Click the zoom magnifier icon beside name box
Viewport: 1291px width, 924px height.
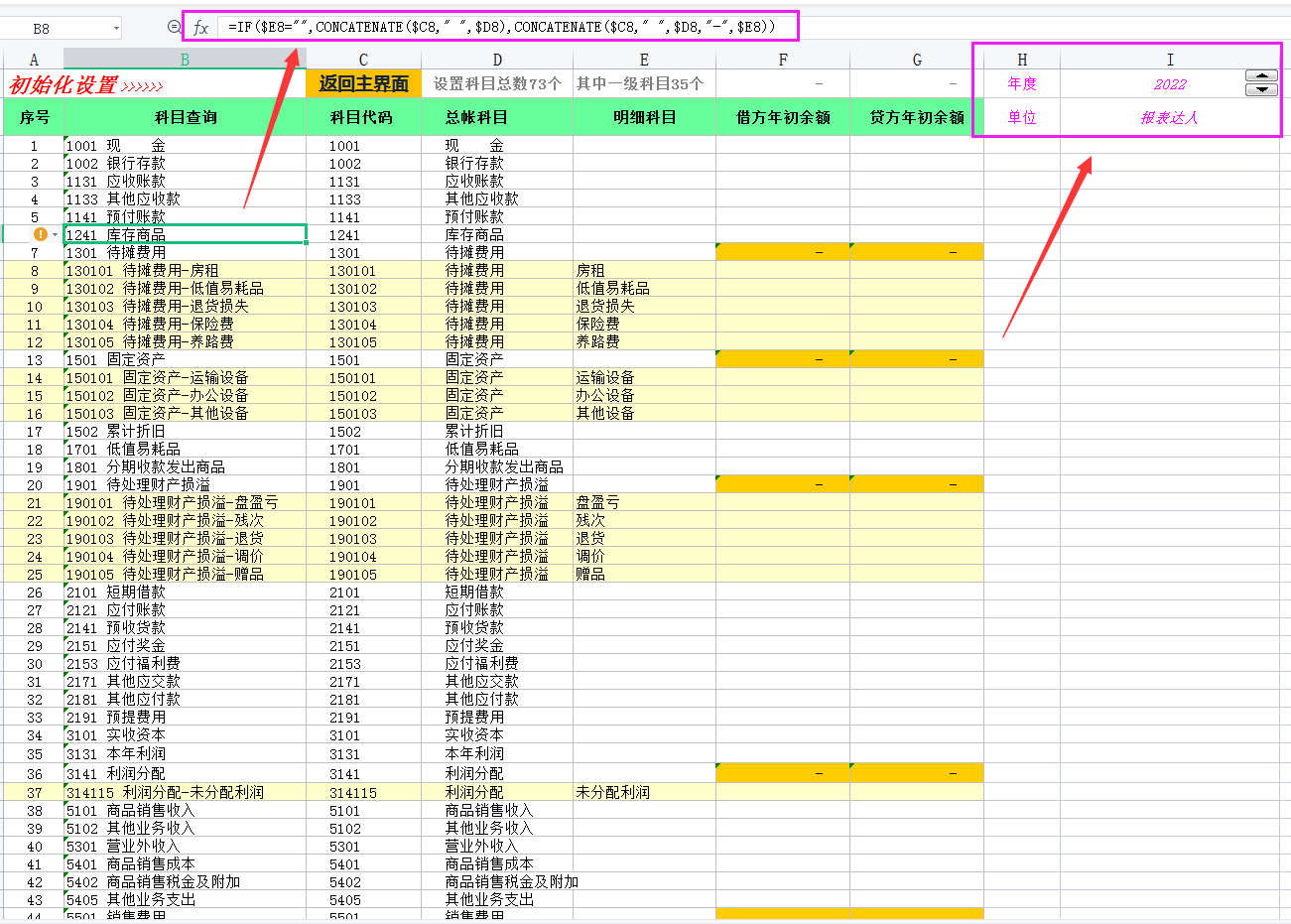[175, 28]
